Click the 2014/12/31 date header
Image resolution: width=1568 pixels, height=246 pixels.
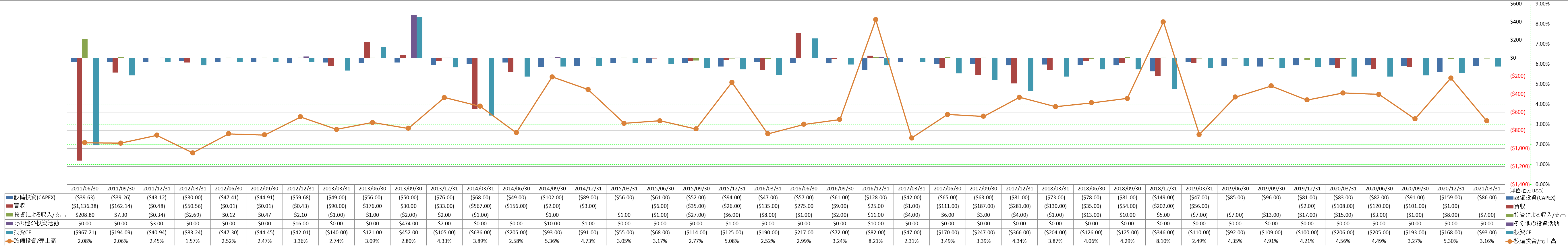point(588,189)
